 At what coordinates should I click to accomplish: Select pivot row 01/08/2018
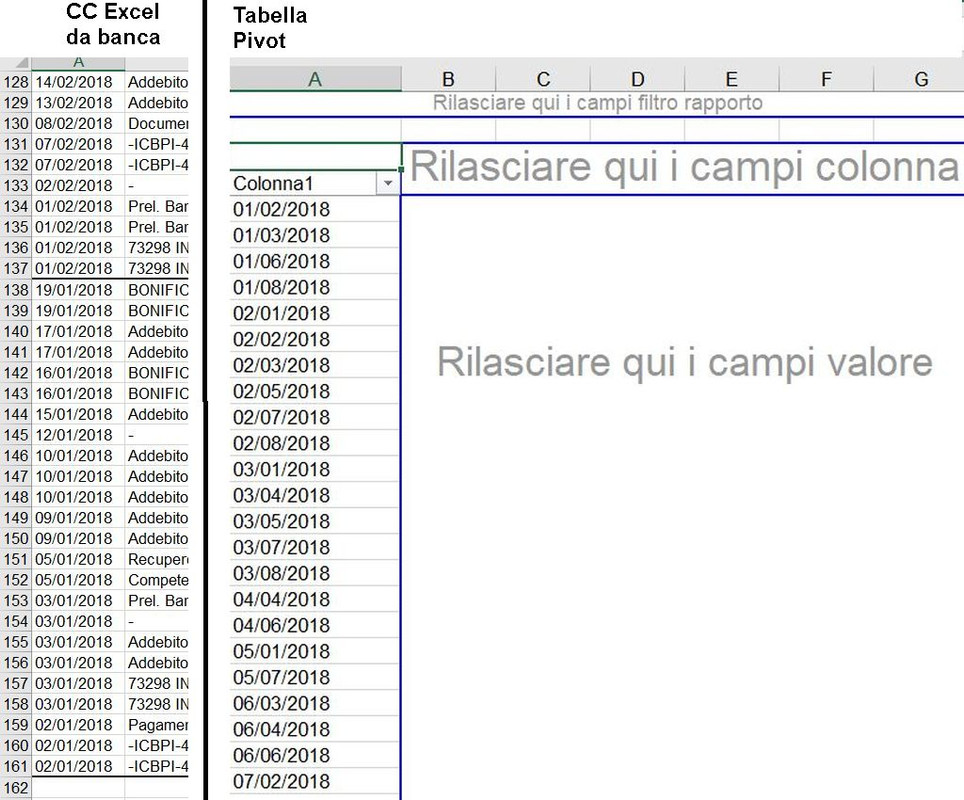pyautogui.click(x=315, y=287)
